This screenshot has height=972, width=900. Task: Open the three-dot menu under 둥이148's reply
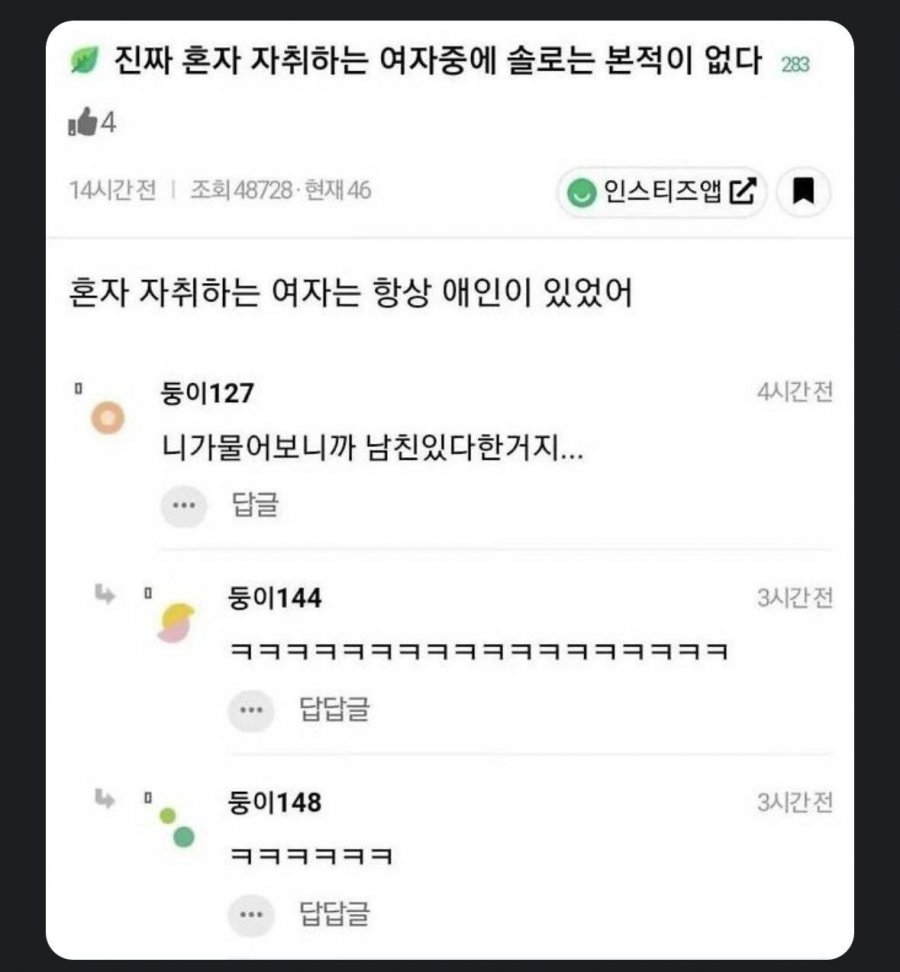[x=250, y=913]
